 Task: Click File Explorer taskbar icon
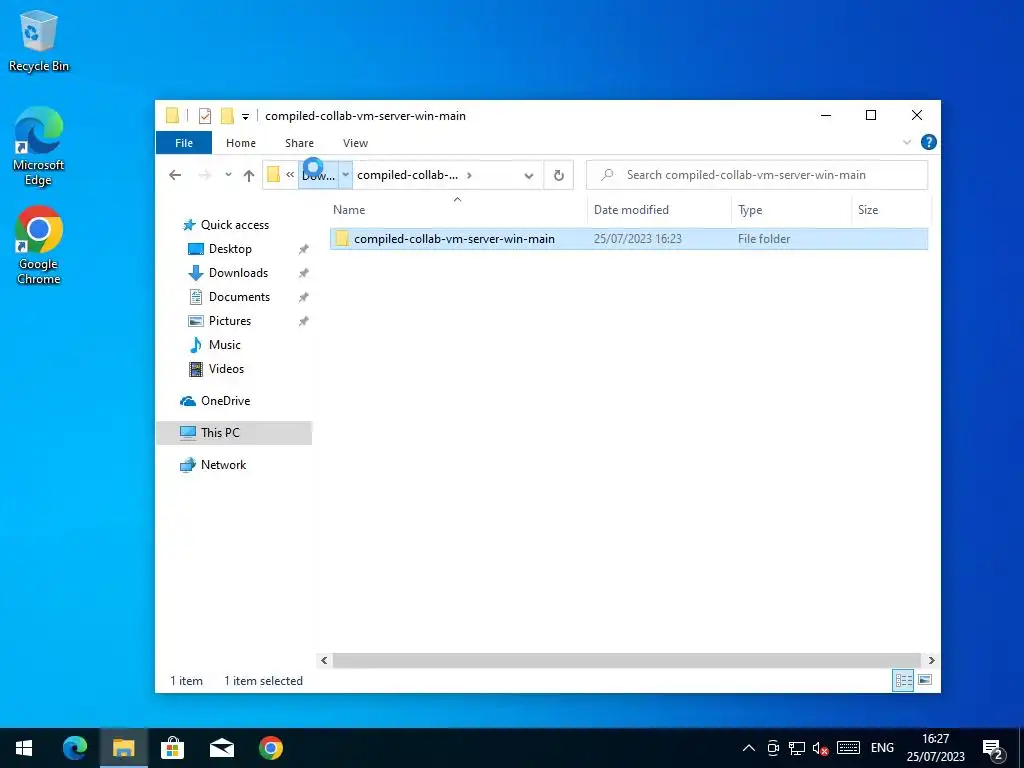pyautogui.click(x=123, y=748)
